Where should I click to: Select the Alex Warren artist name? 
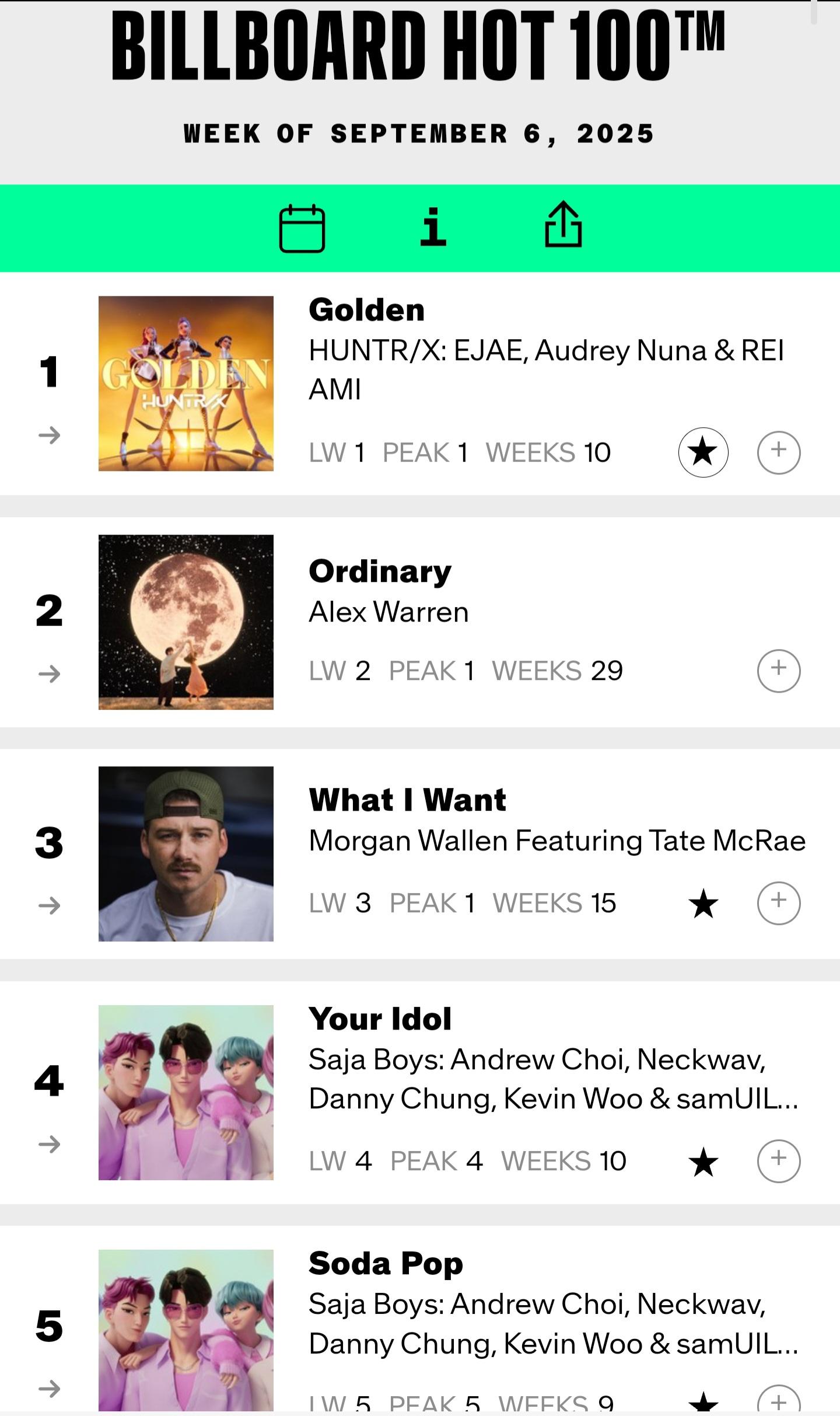coord(388,612)
